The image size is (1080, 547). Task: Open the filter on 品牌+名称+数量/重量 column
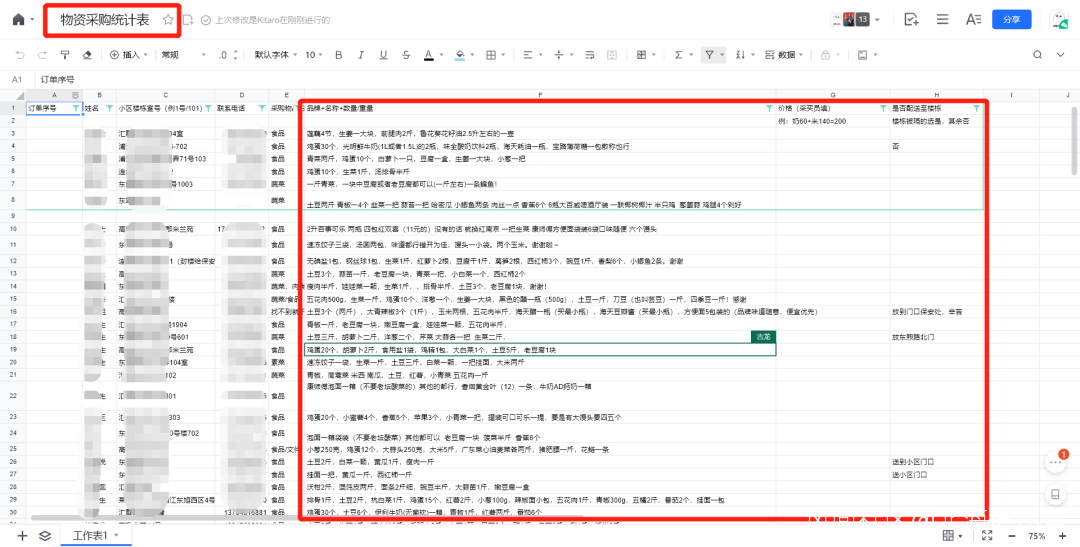tap(769, 108)
